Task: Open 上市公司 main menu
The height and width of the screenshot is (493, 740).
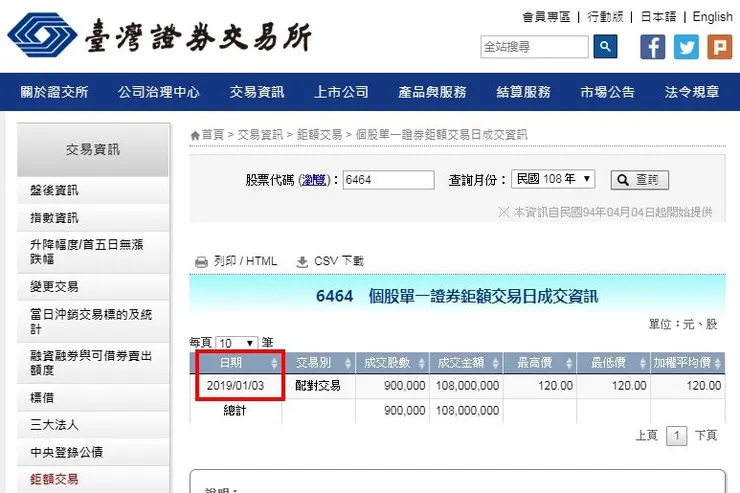Action: click(341, 92)
